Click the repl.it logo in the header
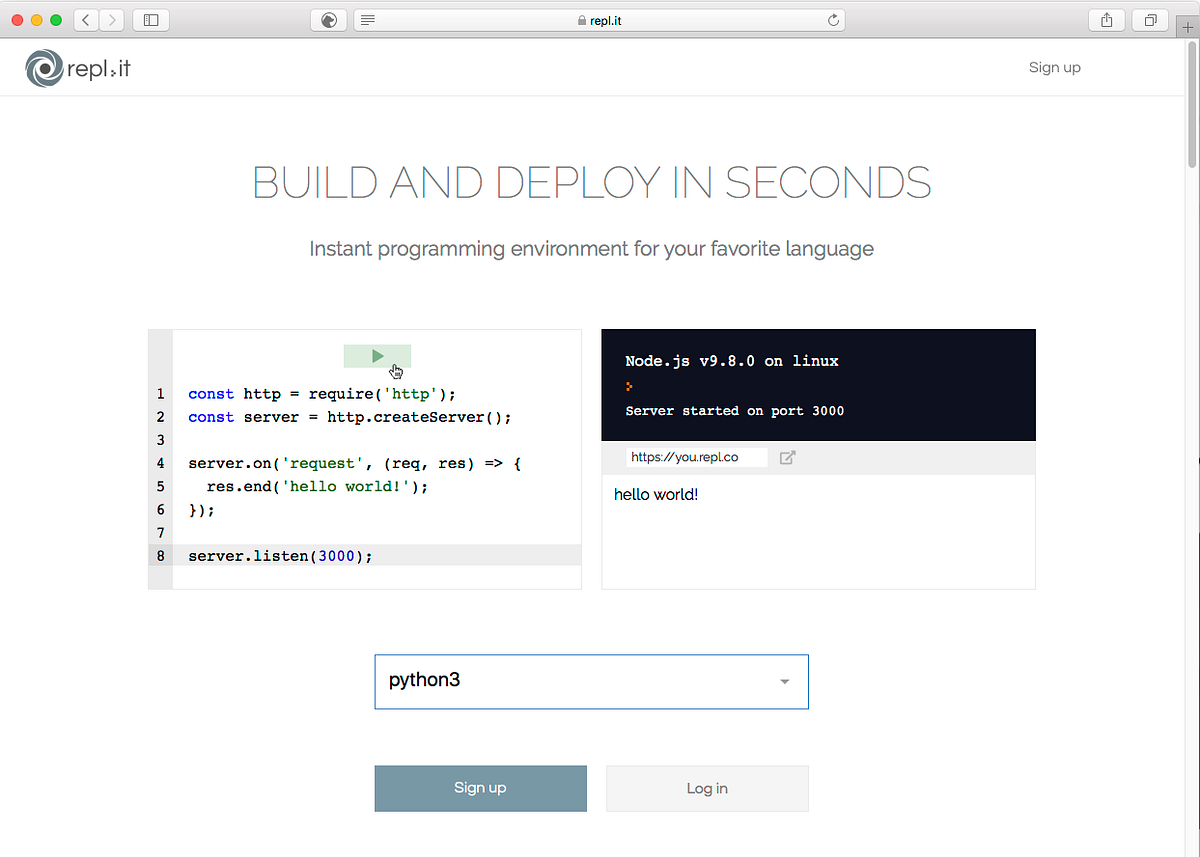 pyautogui.click(x=77, y=67)
